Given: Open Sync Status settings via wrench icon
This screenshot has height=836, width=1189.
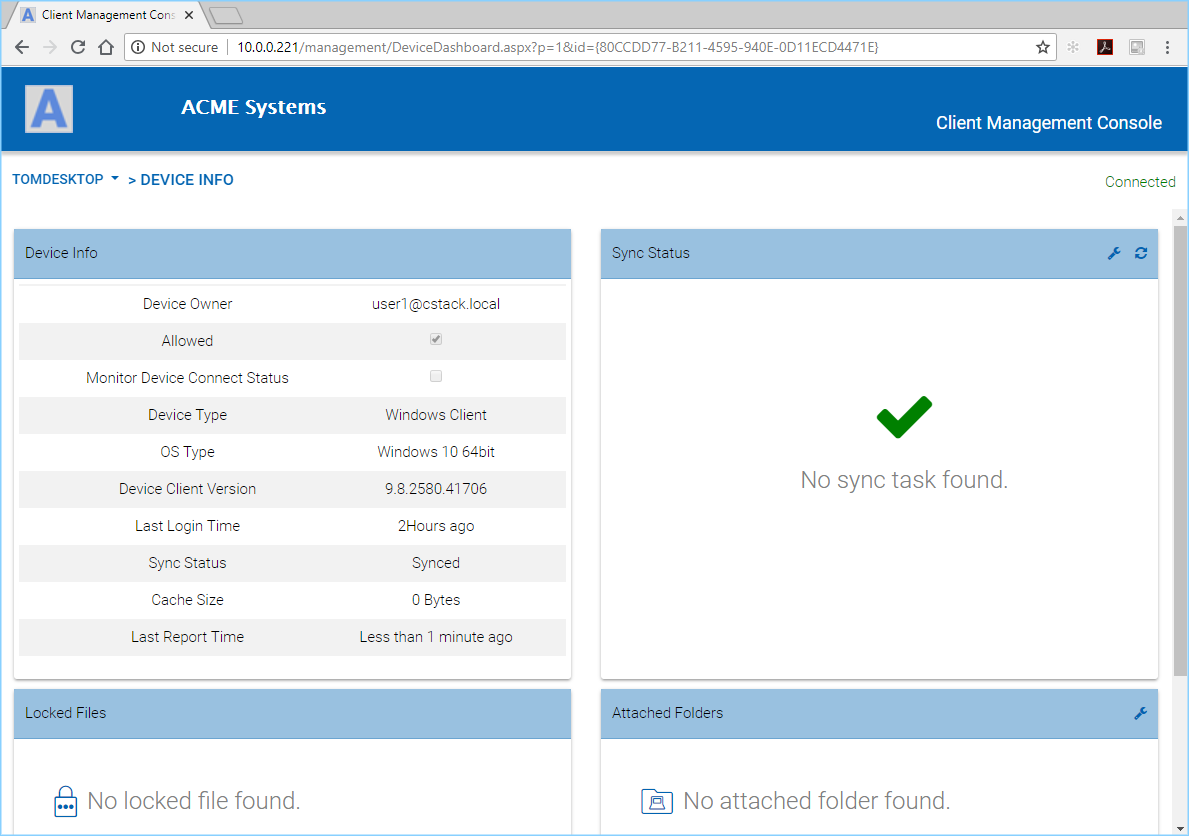Looking at the screenshot, I should pos(1114,253).
